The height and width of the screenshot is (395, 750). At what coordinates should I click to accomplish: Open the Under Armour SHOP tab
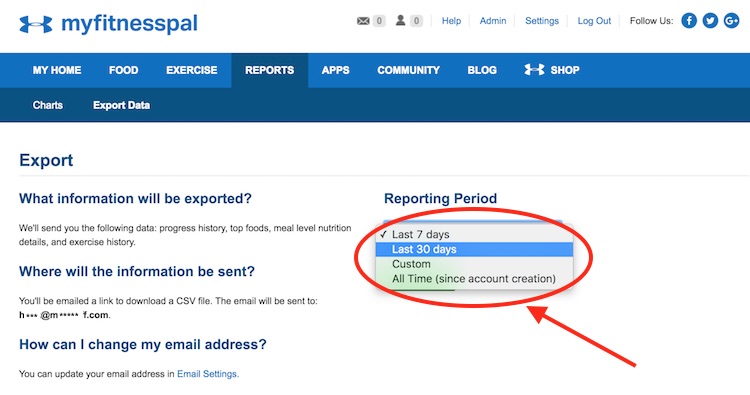click(552, 70)
